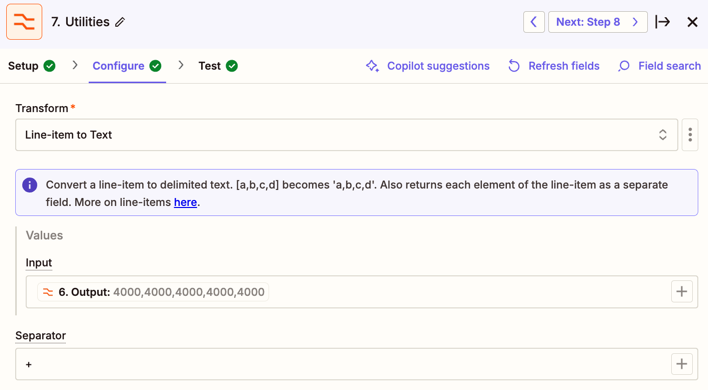Edit the step name with the pencil icon
This screenshot has width=708, height=390.
click(x=120, y=22)
